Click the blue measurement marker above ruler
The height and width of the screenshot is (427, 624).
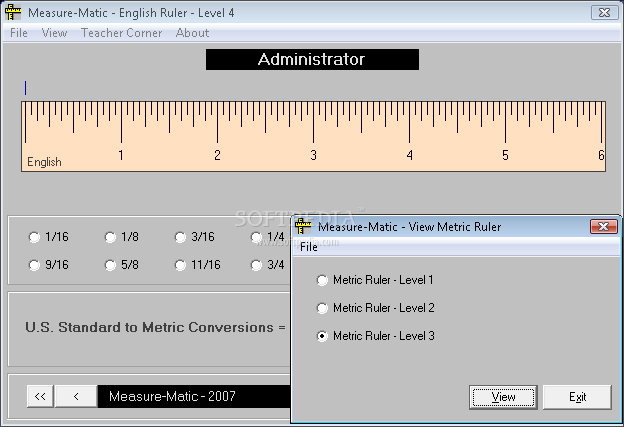(x=25, y=88)
